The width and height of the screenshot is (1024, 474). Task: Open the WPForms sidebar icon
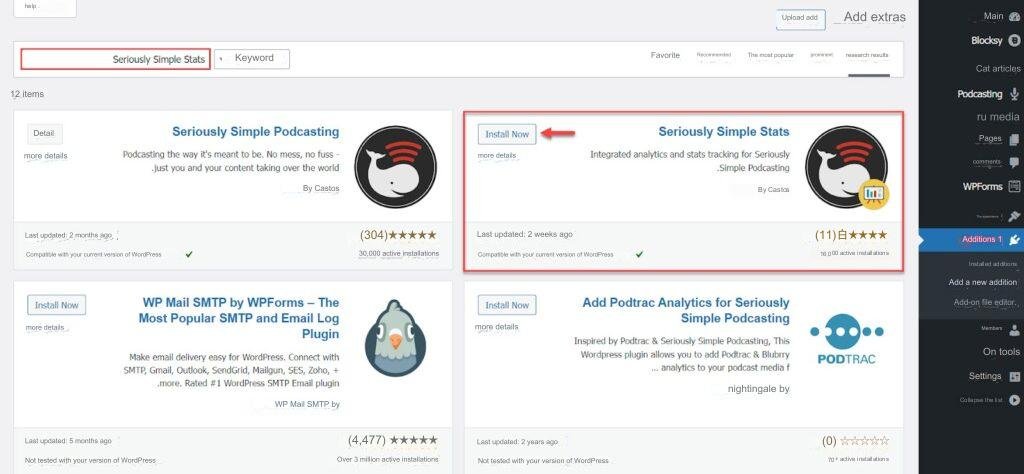pos(1014,187)
